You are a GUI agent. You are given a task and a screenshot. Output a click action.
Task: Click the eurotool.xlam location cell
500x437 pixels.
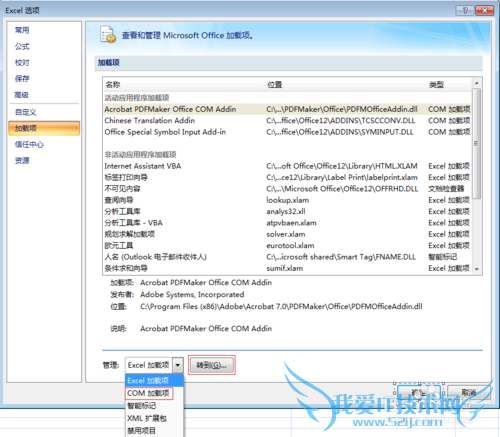click(290, 245)
